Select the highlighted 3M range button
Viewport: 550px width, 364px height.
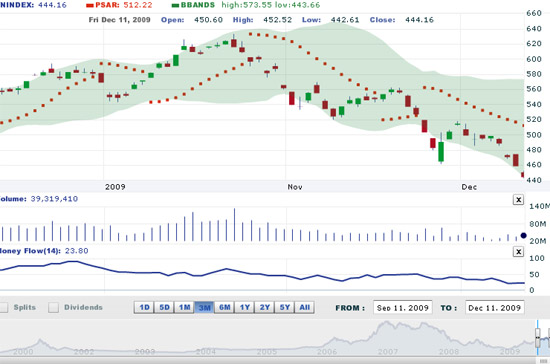pyautogui.click(x=204, y=308)
